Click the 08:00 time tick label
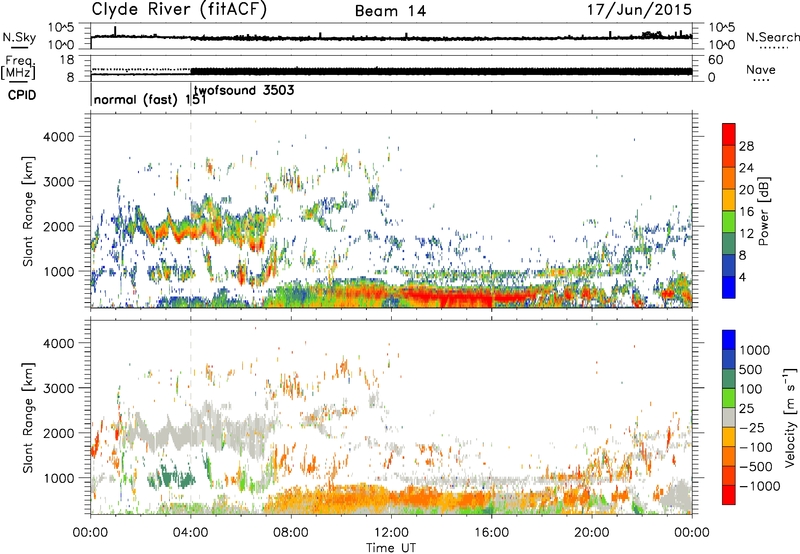Viewport: 800px width, 554px height. tap(291, 533)
